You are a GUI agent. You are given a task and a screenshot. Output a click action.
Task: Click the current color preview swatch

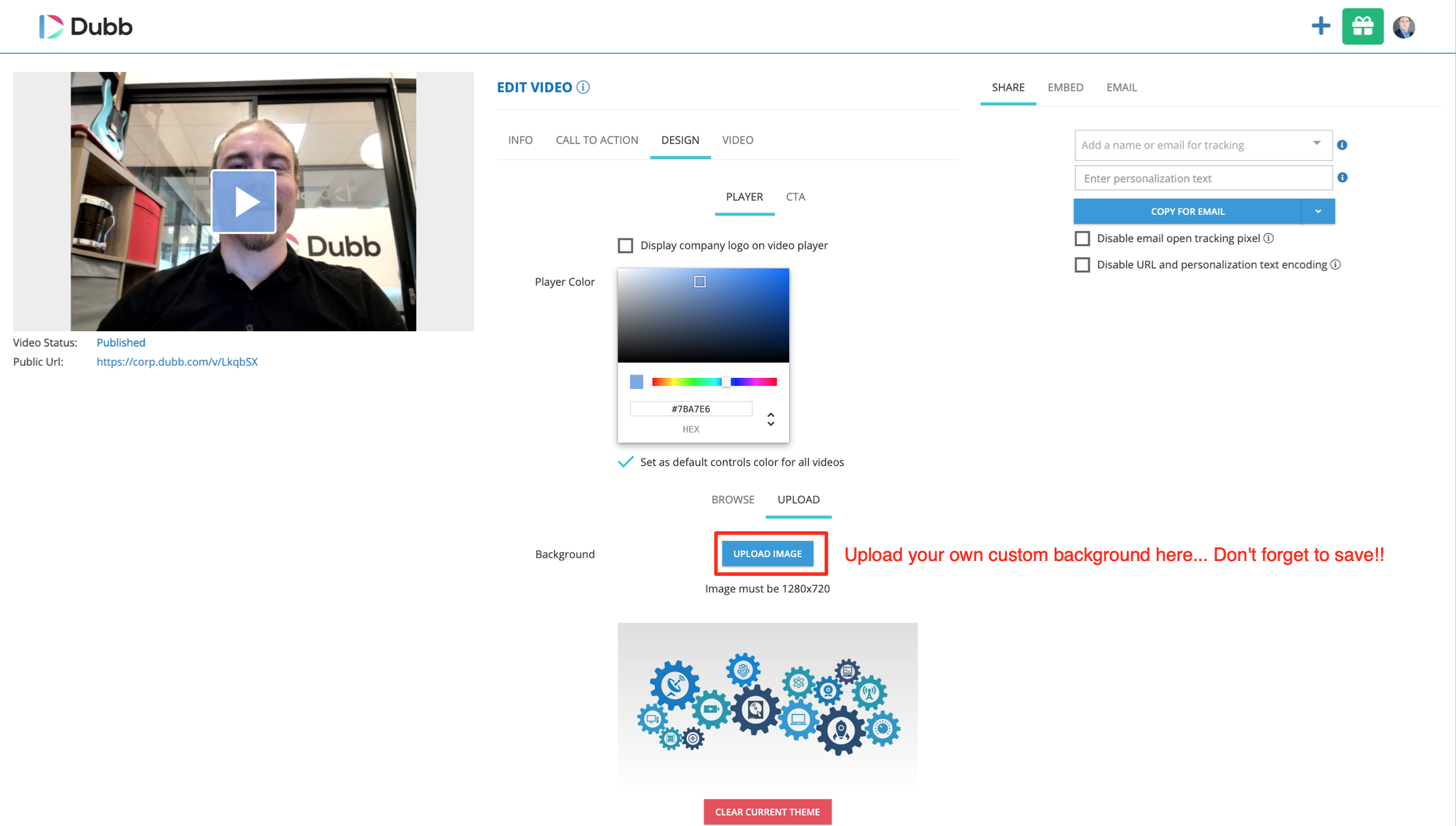pyautogui.click(x=636, y=382)
